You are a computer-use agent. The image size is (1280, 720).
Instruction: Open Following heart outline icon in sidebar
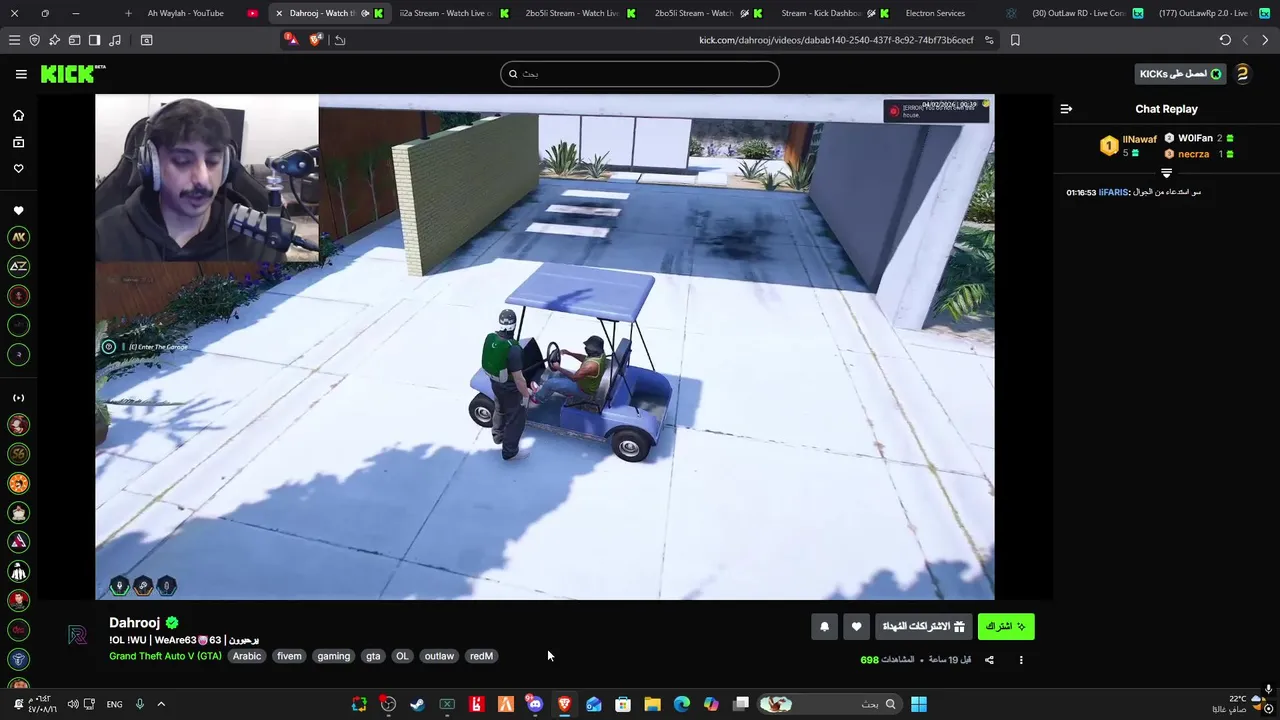point(18,168)
